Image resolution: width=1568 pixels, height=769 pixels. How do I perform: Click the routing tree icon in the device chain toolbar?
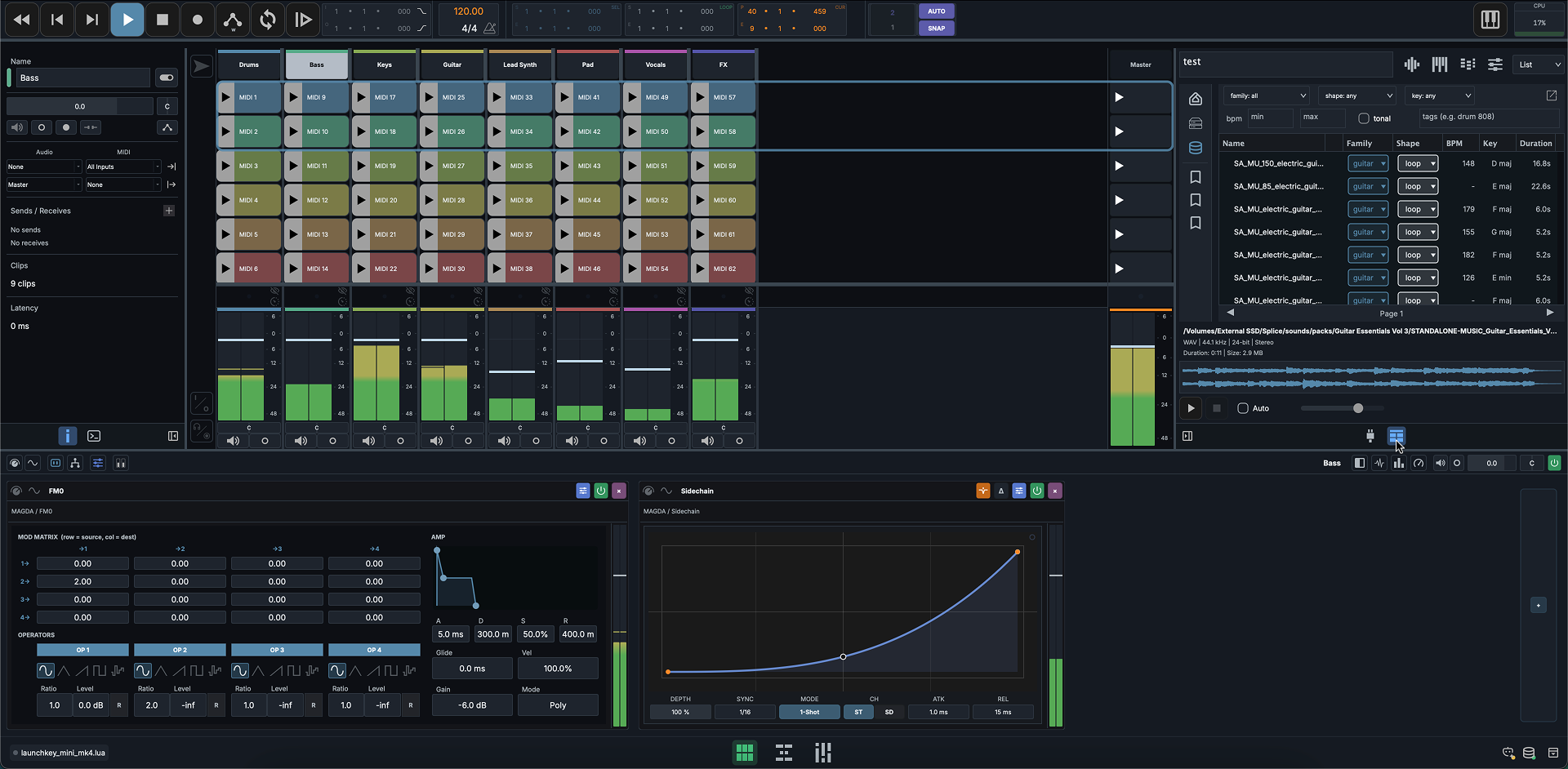[x=75, y=463]
